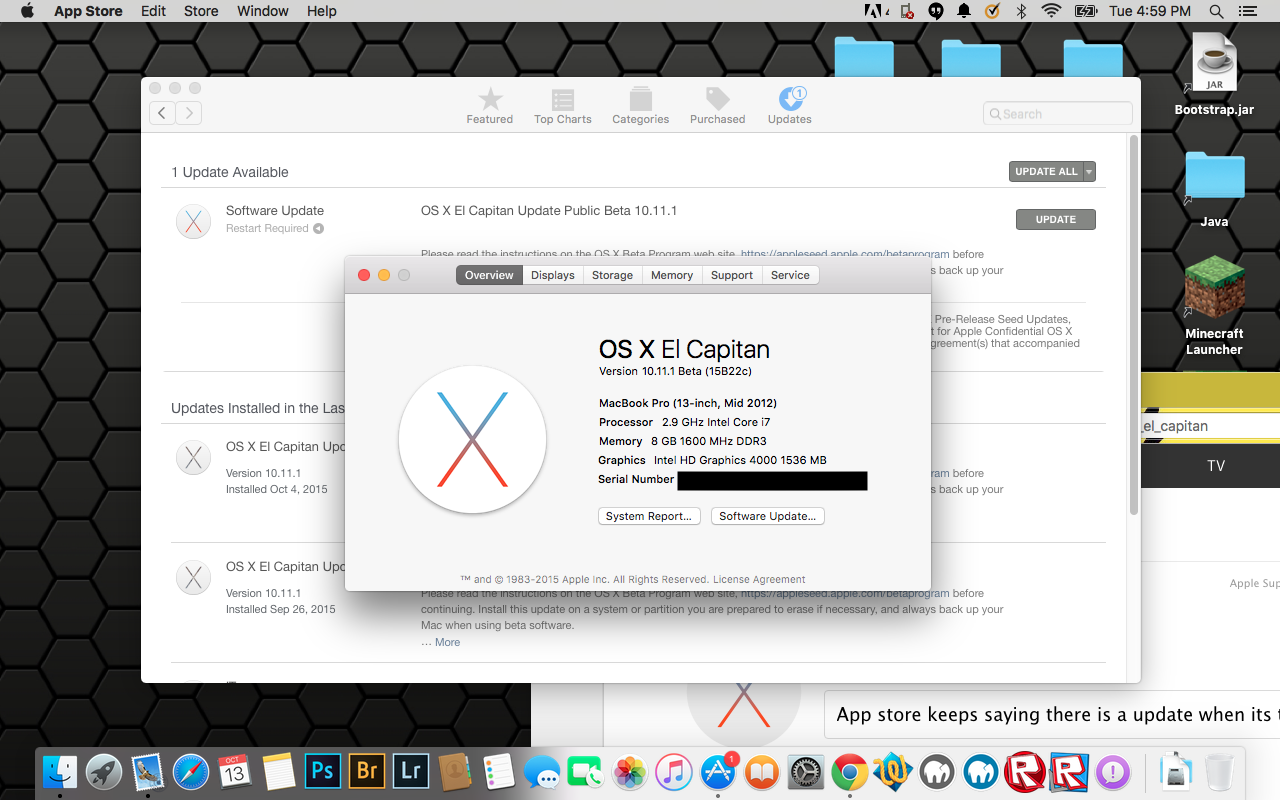
Task: Click the Software Update button
Action: [x=768, y=516]
